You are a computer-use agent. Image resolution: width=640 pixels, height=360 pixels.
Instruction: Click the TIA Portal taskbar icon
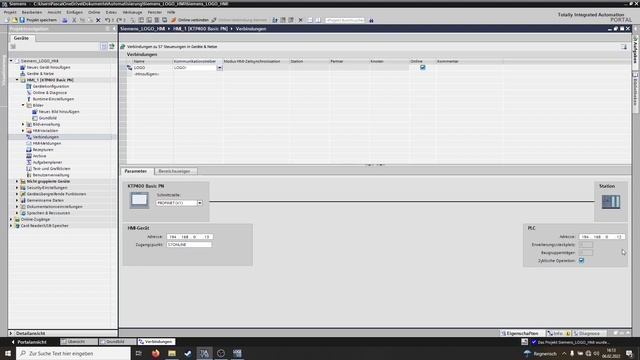click(x=204, y=353)
